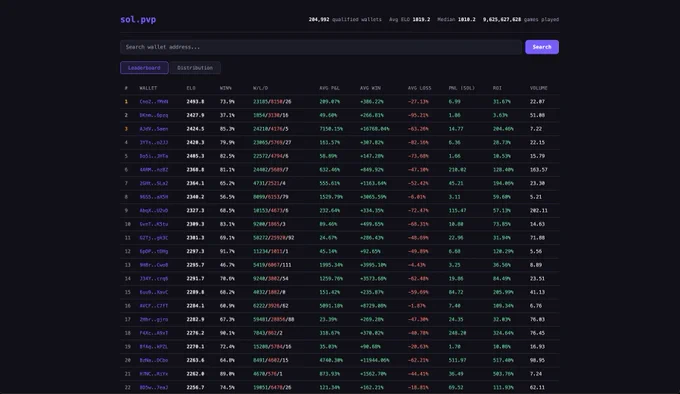Open the rank 15 wallet link
The height and width of the screenshot is (394, 680).
154,292
